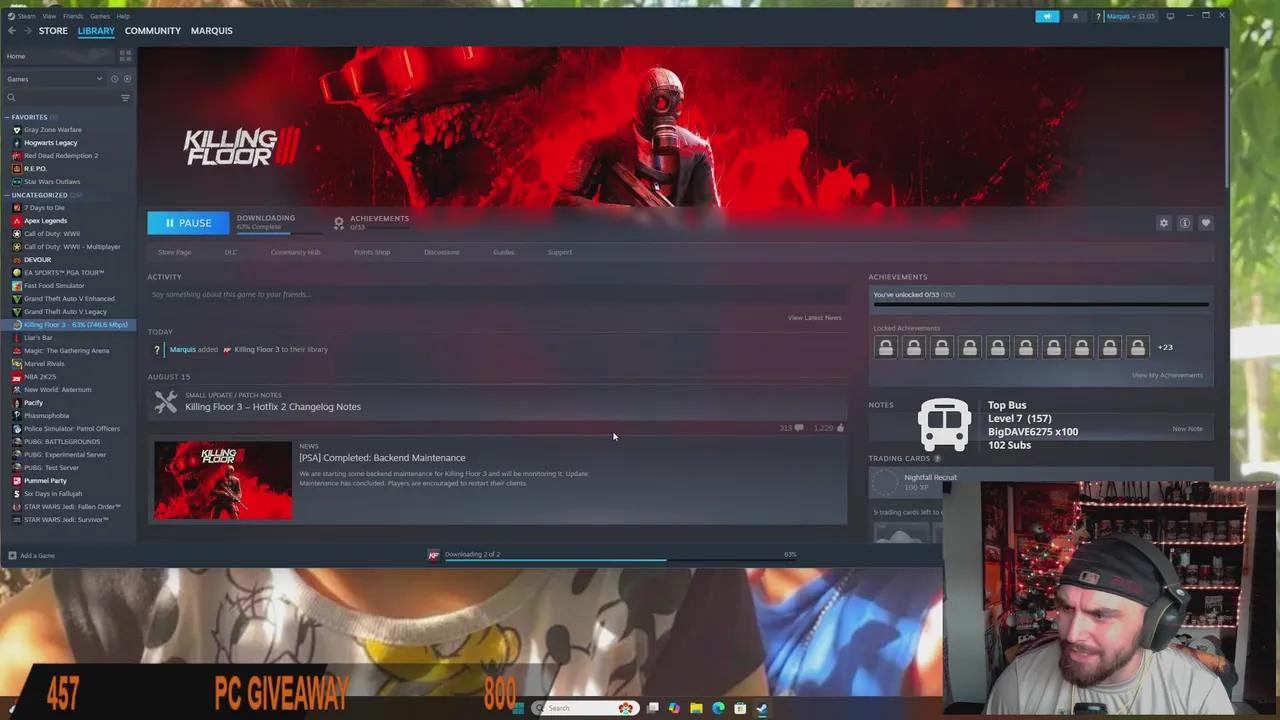This screenshot has height=720, width=1280.
Task: Select Hogwarts Legacy in the library list
Action: (x=50, y=143)
